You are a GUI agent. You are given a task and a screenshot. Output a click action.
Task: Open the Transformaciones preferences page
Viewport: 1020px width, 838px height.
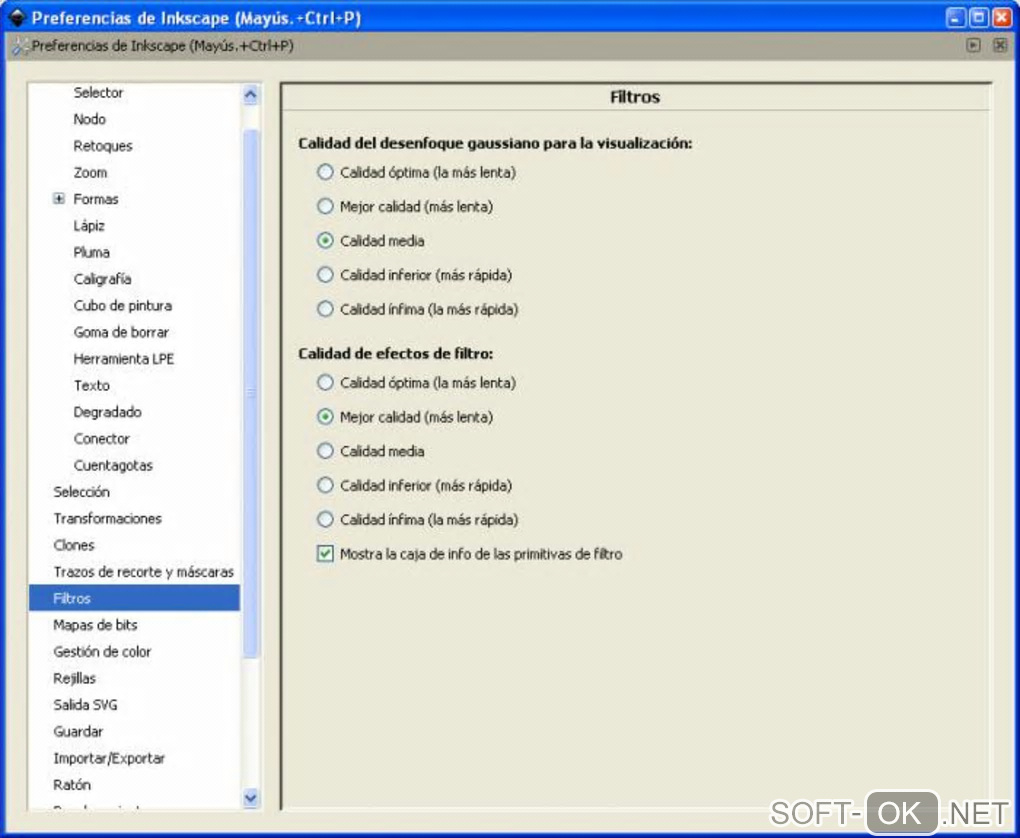click(x=107, y=519)
